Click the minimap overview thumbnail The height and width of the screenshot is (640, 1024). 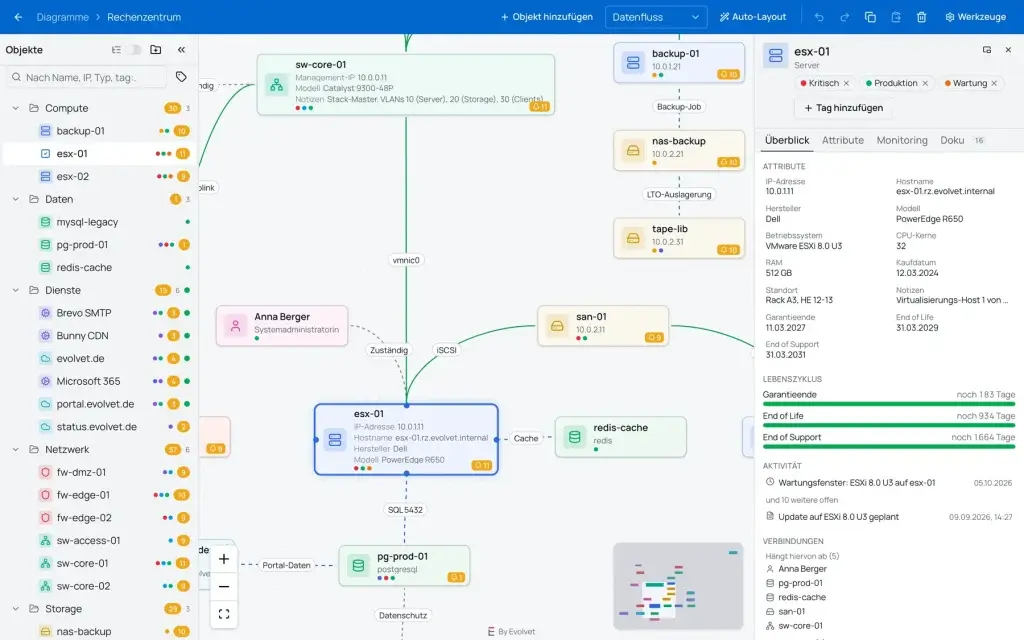coord(678,586)
